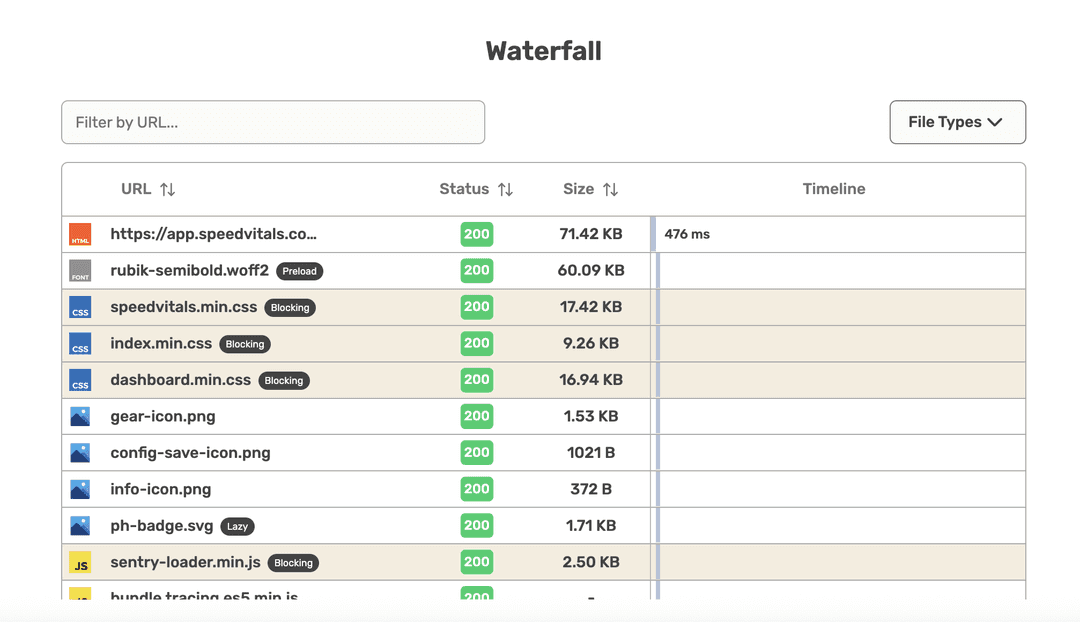The image size is (1080, 622).
Task: Click the image icon for info-icon.png
Action: 80,490
